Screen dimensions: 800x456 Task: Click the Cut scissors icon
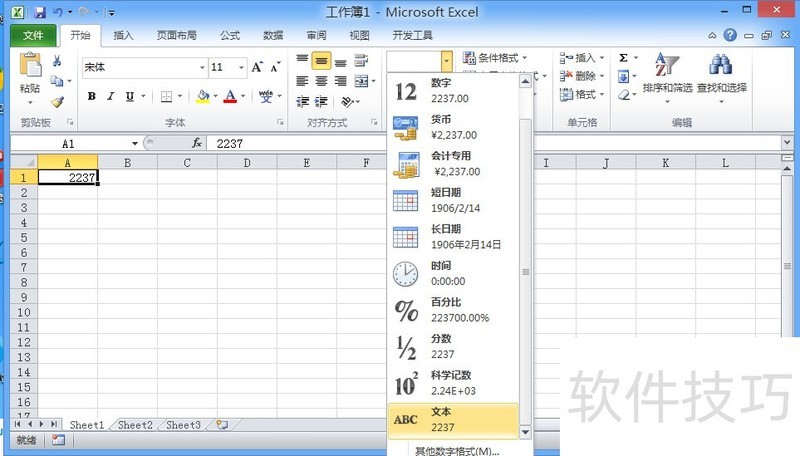point(57,62)
